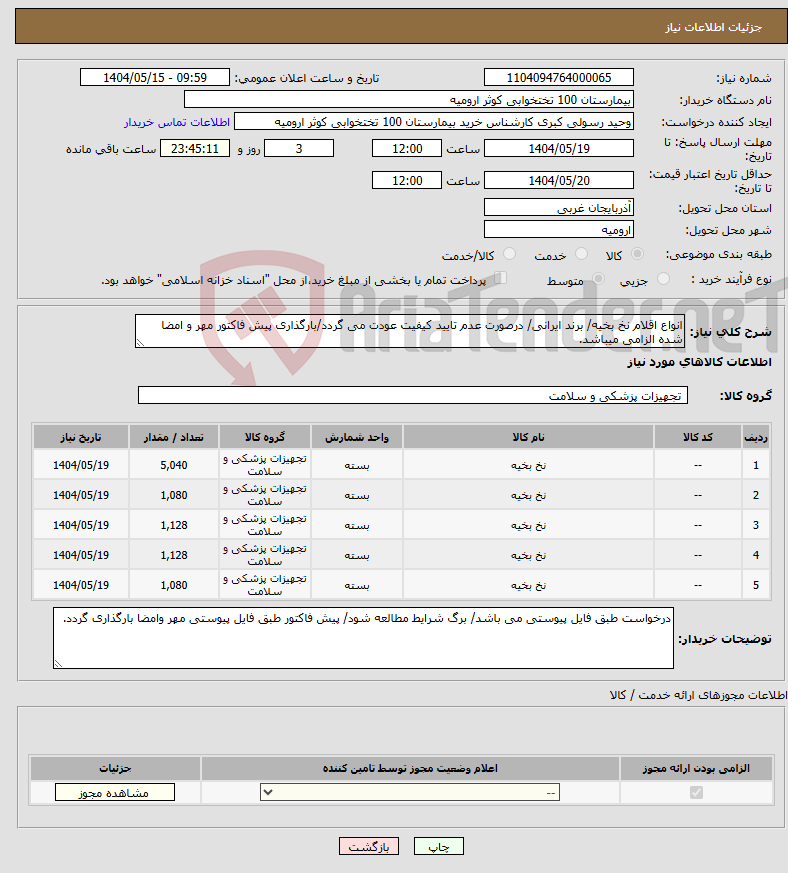
Task: Click the جزئیات column header in permits table
Action: [115, 768]
